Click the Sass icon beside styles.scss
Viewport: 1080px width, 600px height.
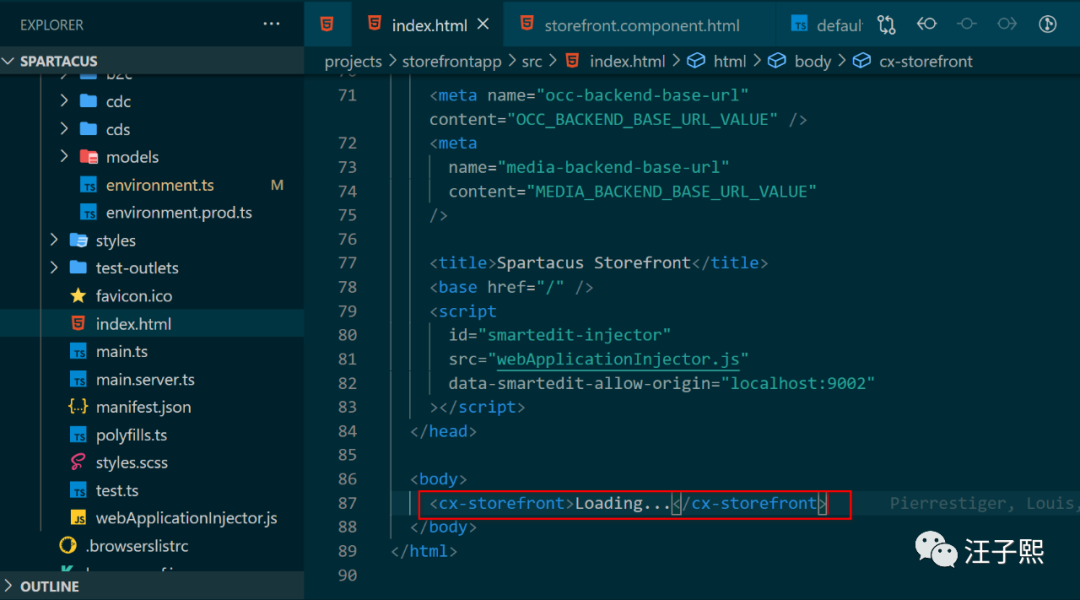tap(78, 462)
